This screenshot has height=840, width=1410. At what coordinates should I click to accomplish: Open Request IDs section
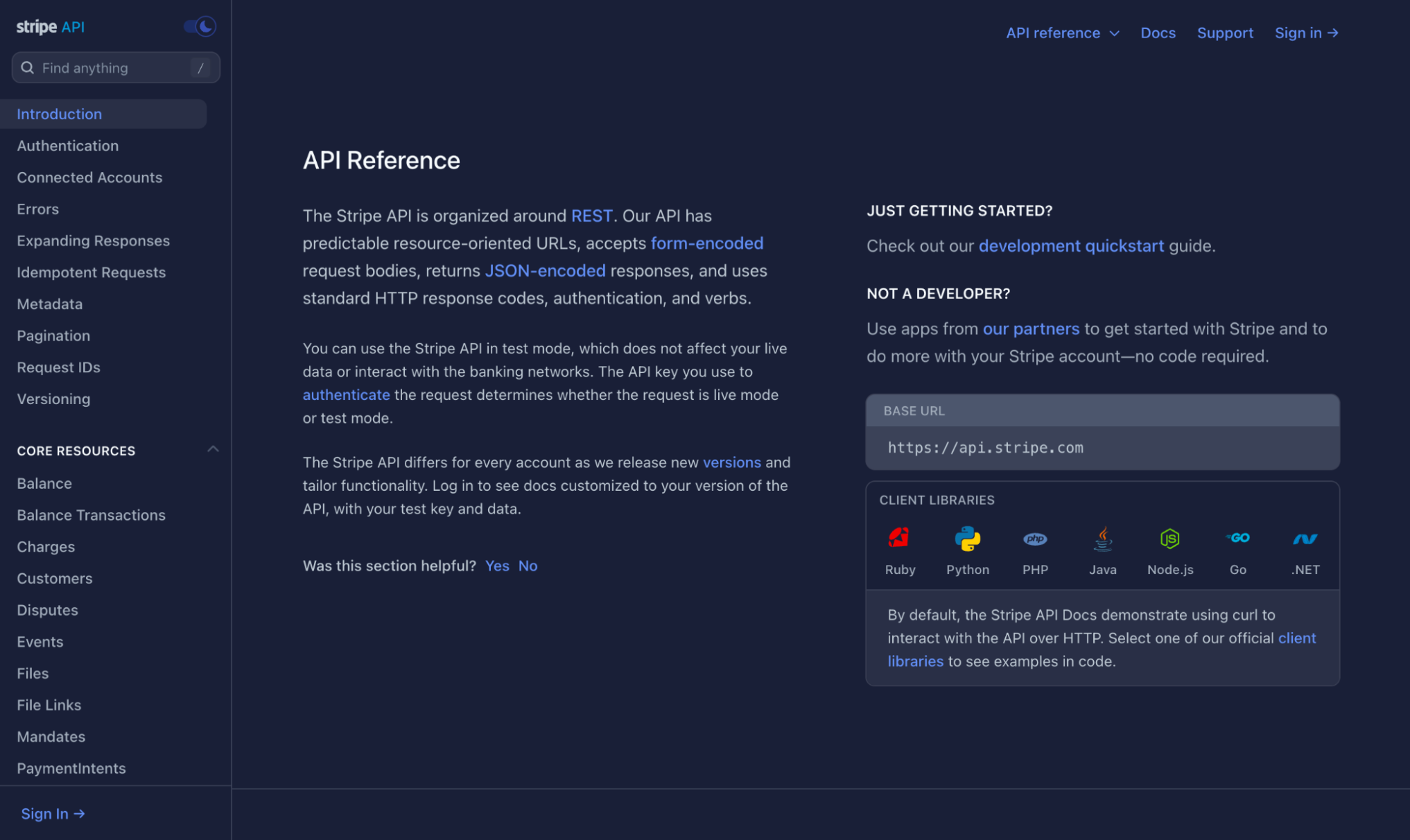(x=59, y=367)
